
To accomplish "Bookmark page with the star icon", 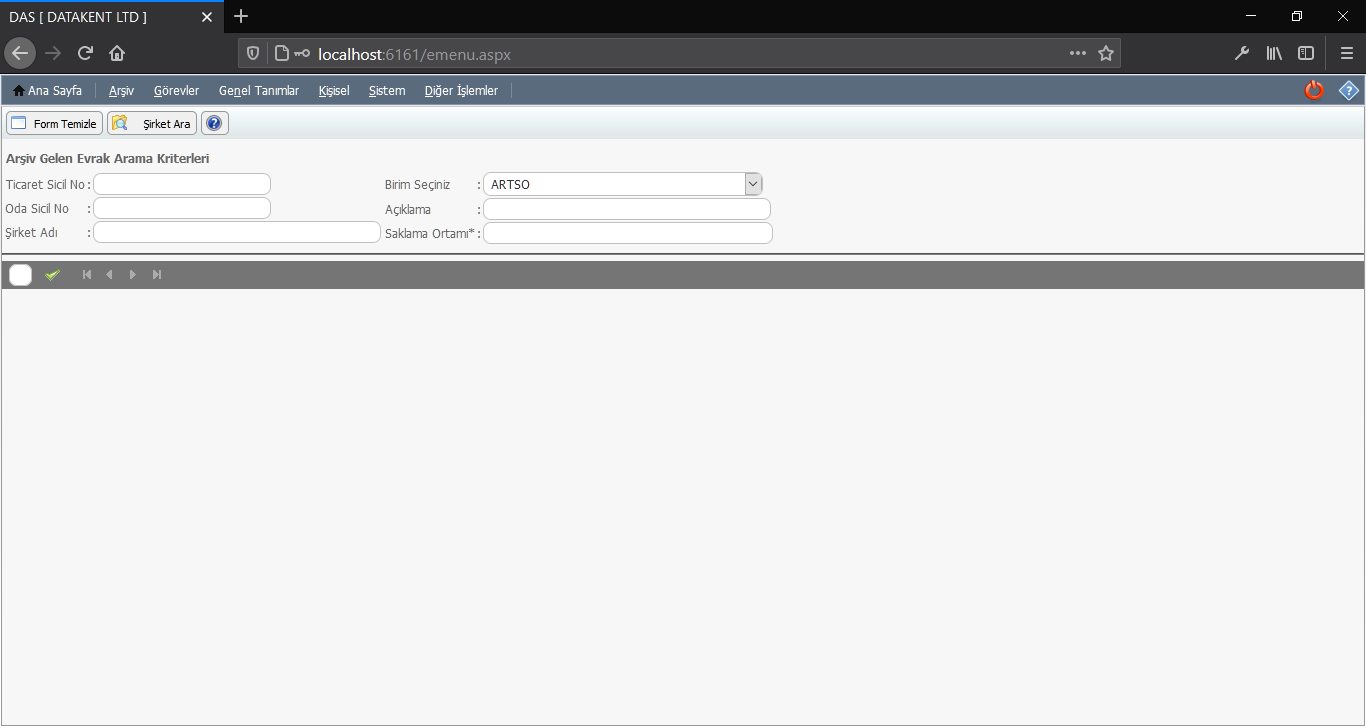I will pos(1106,54).
